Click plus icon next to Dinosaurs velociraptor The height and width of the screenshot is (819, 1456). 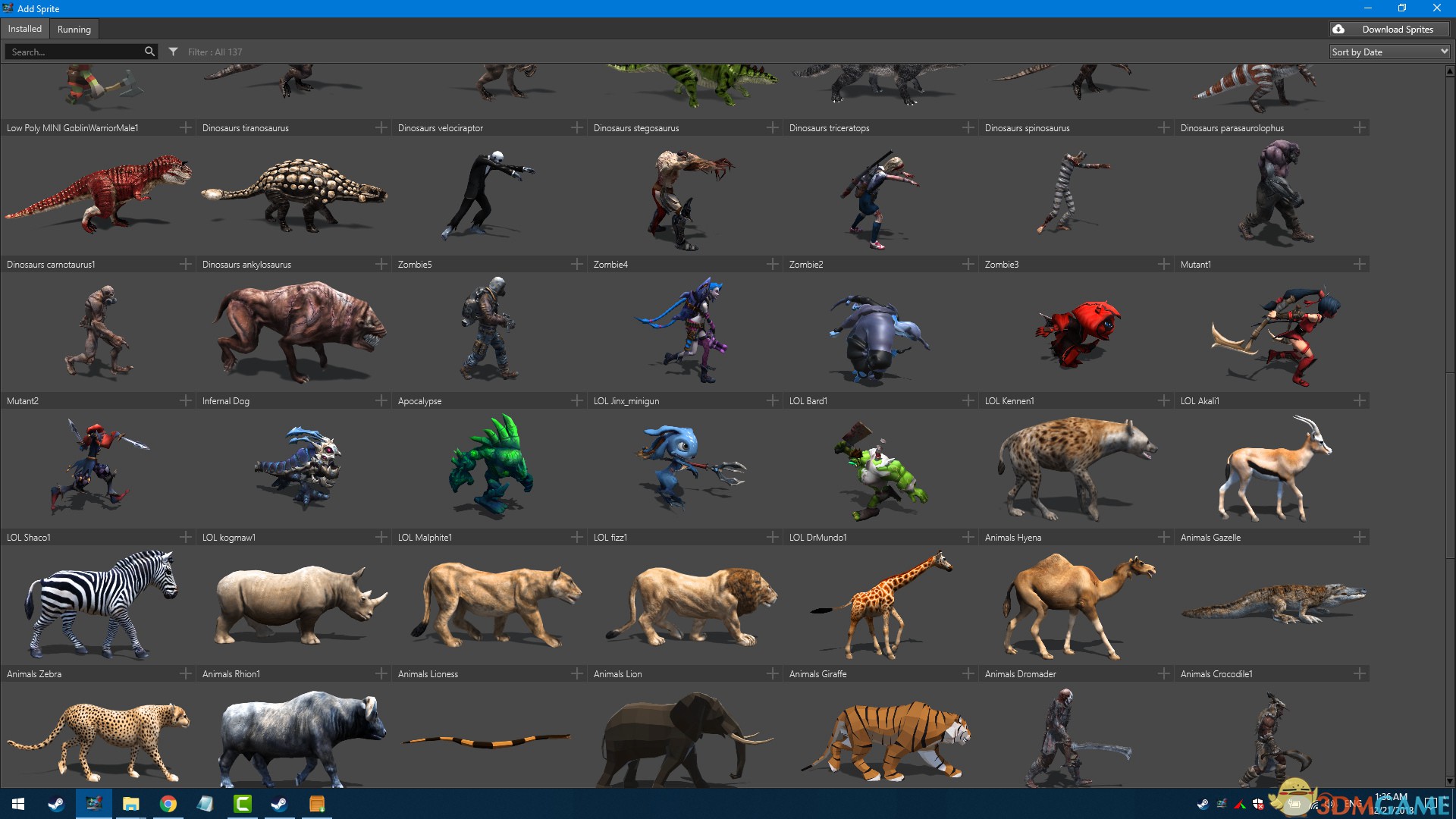click(x=577, y=127)
